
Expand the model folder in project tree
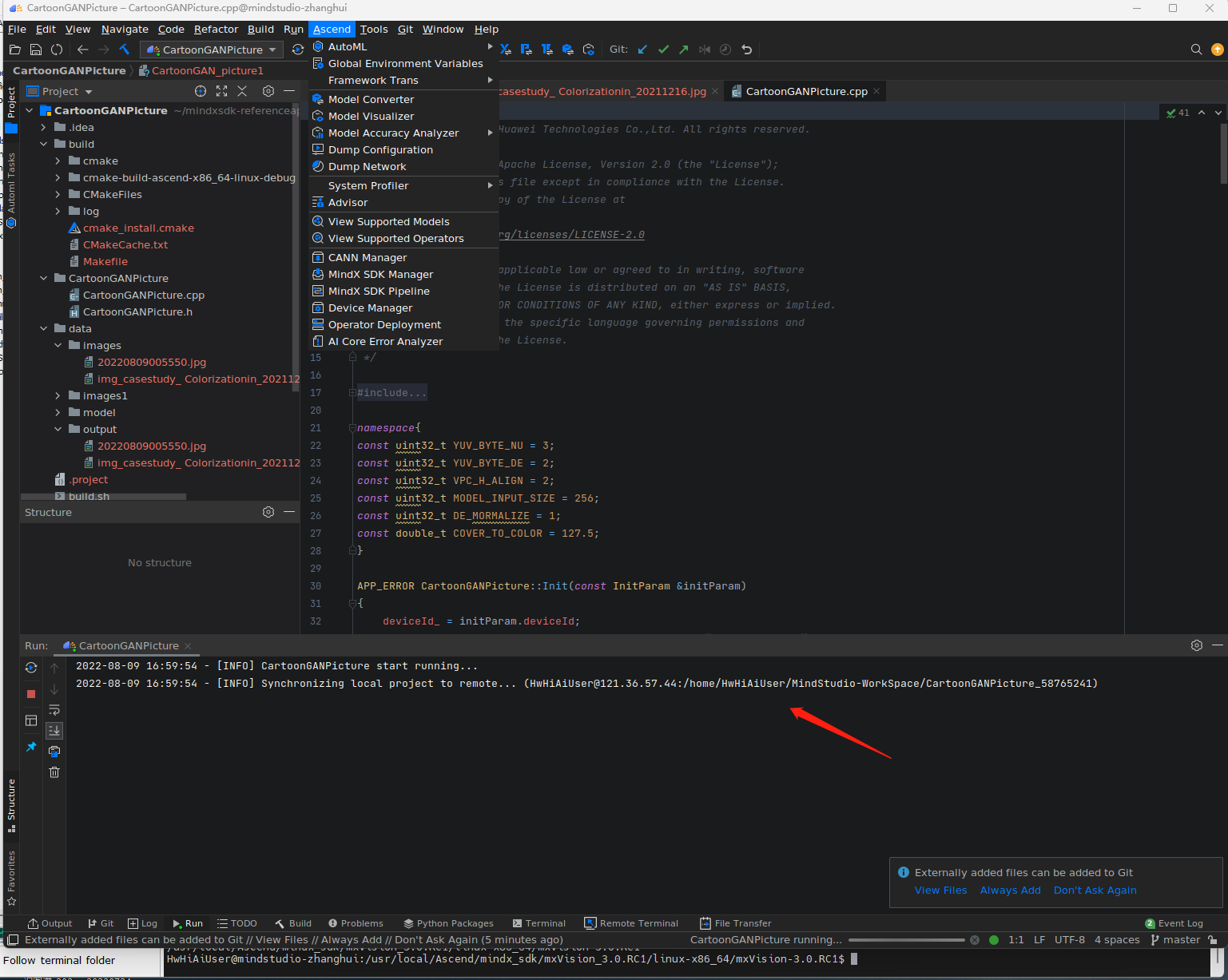58,413
